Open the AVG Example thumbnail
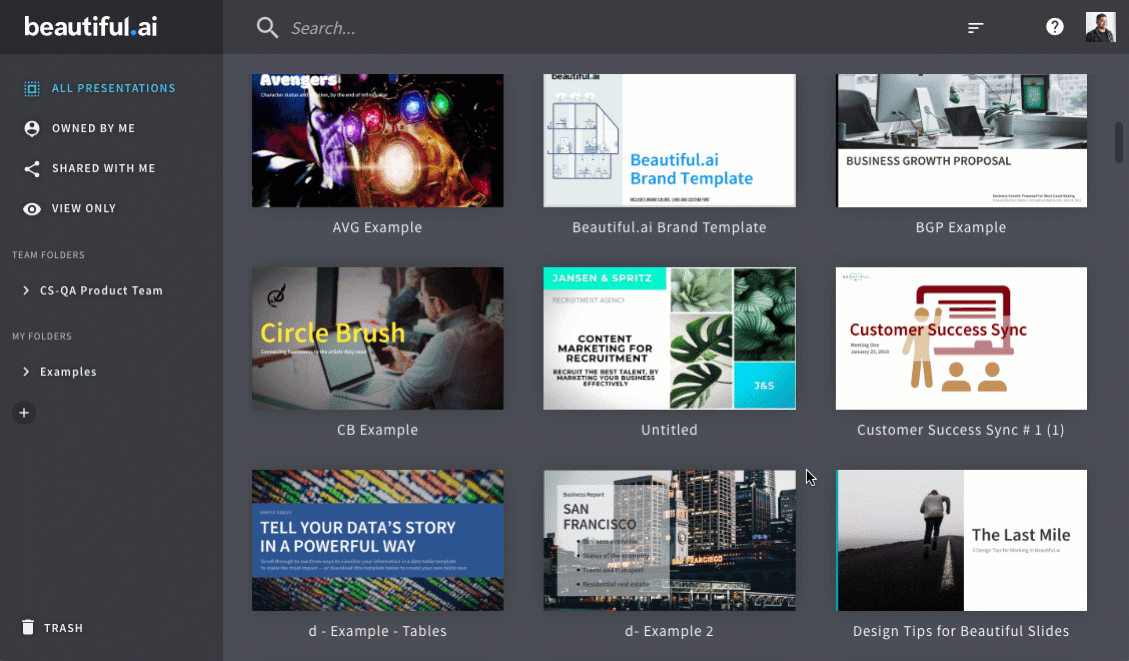The height and width of the screenshot is (661, 1129). (377, 140)
